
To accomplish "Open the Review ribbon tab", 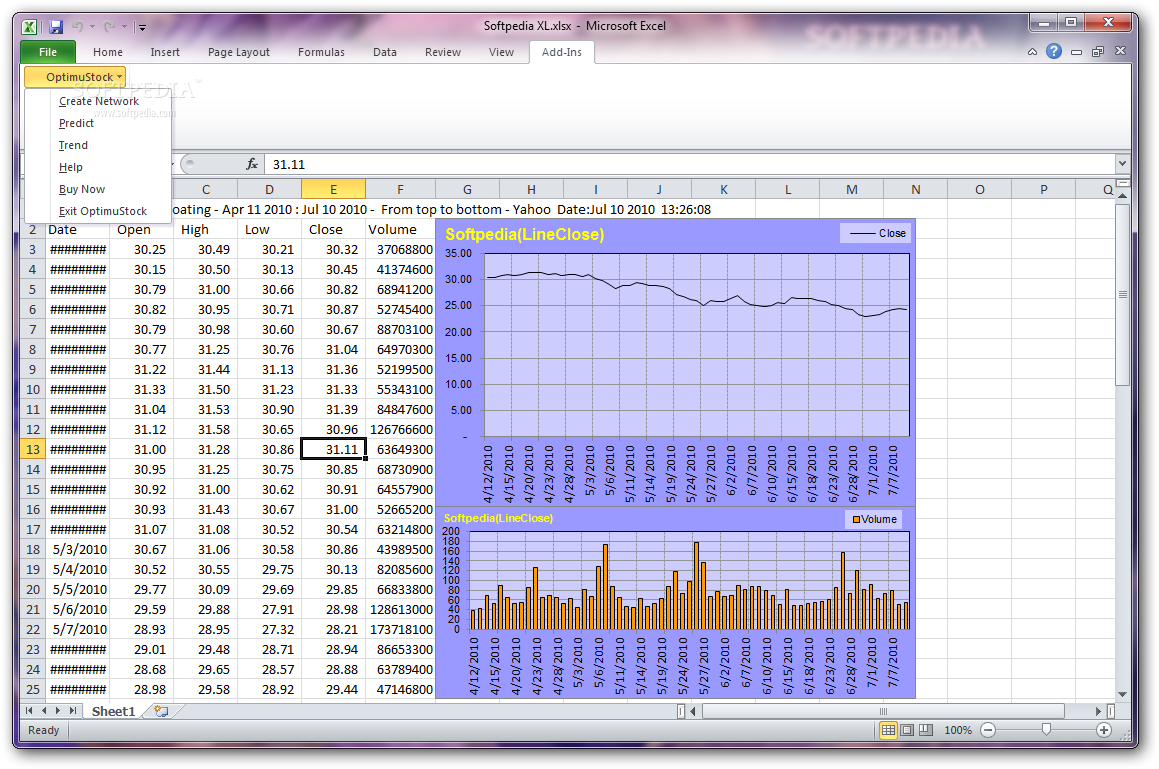I will pos(443,52).
